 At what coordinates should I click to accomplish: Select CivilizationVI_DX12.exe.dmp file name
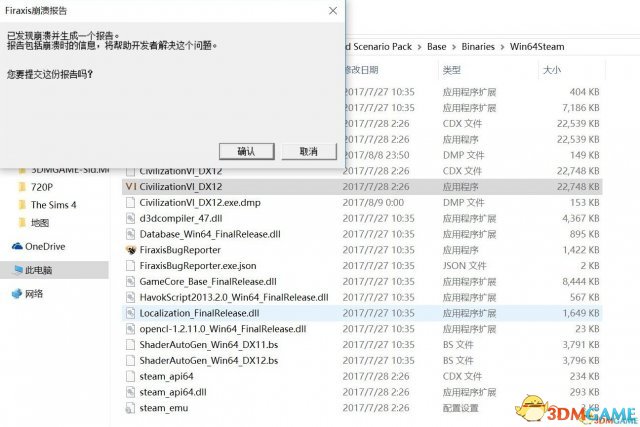coord(200,203)
